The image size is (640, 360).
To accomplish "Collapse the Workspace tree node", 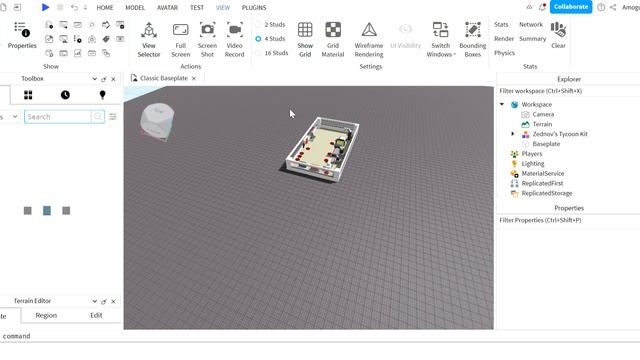I will [x=502, y=104].
